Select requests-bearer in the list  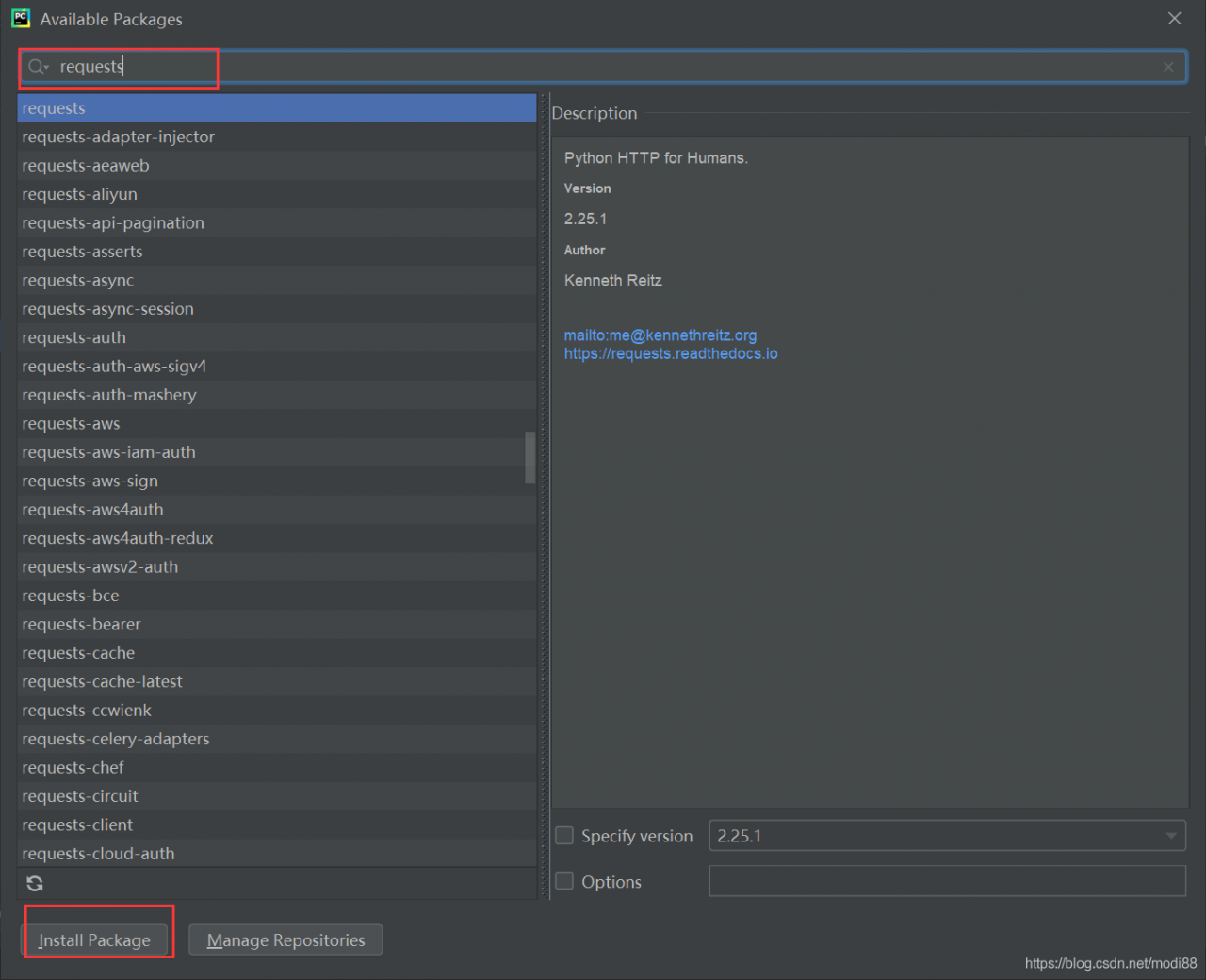[277, 625]
